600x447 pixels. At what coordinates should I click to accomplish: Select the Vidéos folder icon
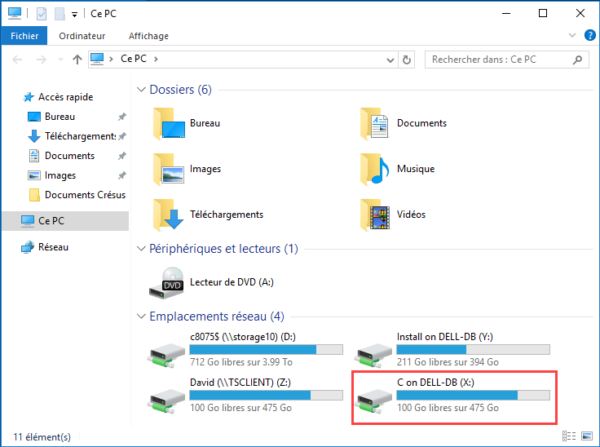pyautogui.click(x=375, y=215)
